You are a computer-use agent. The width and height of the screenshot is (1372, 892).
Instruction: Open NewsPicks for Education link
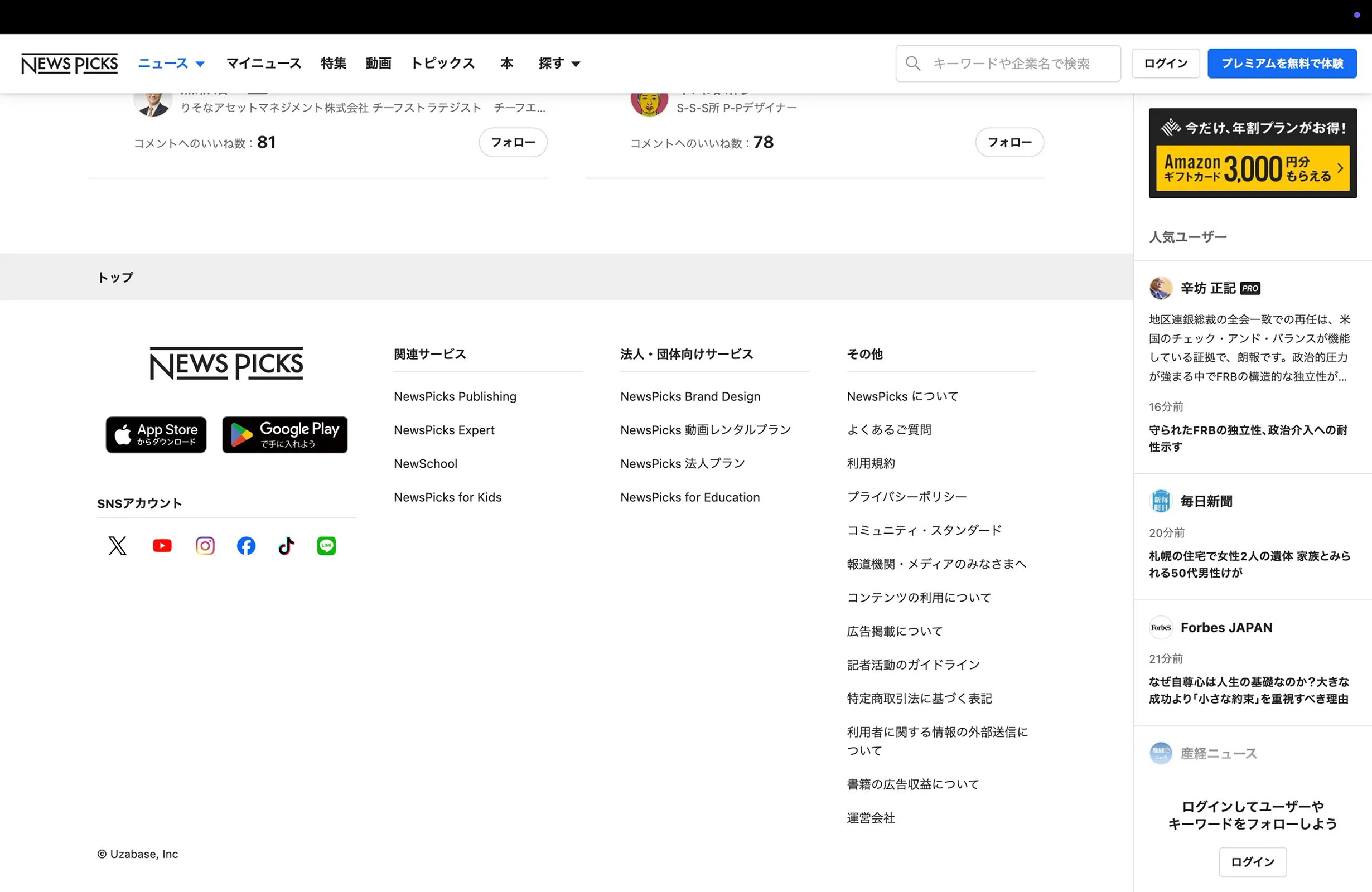tap(690, 497)
